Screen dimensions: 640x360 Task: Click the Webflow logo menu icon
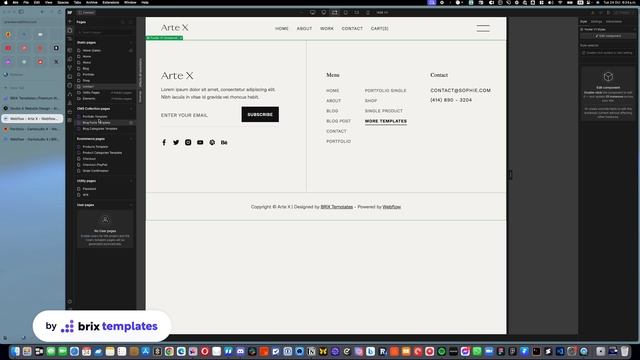tap(70, 12)
